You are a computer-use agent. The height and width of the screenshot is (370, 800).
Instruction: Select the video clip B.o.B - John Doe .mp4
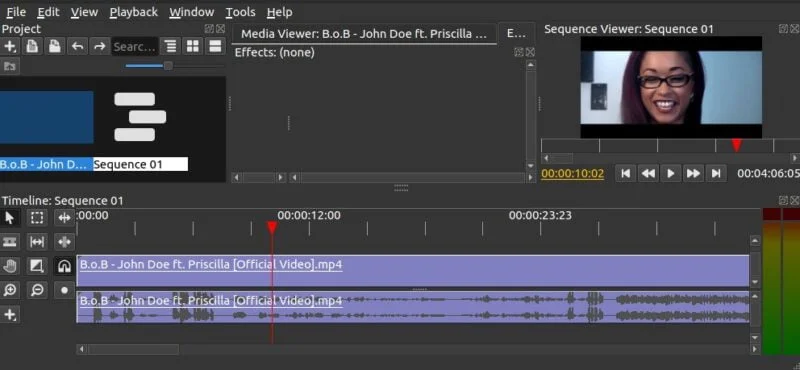(x=413, y=270)
